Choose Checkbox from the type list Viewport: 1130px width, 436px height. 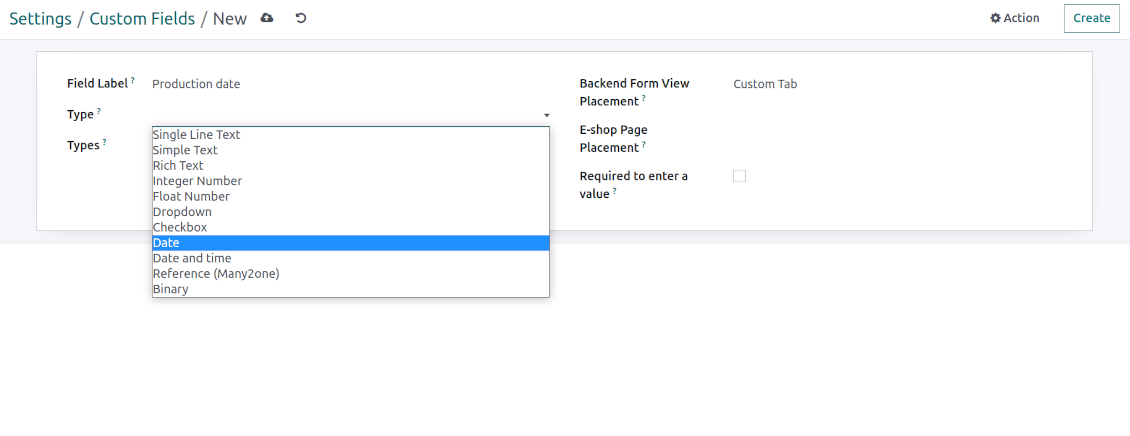coord(350,228)
